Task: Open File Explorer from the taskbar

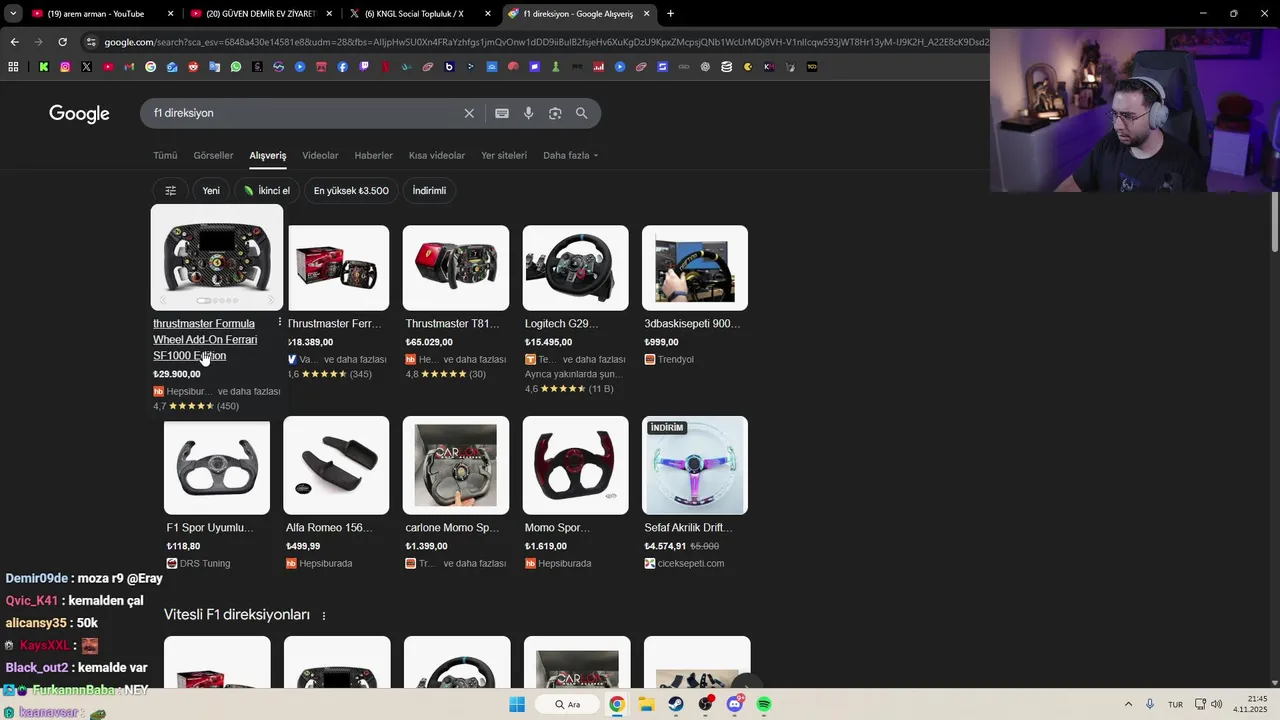Action: (x=646, y=704)
